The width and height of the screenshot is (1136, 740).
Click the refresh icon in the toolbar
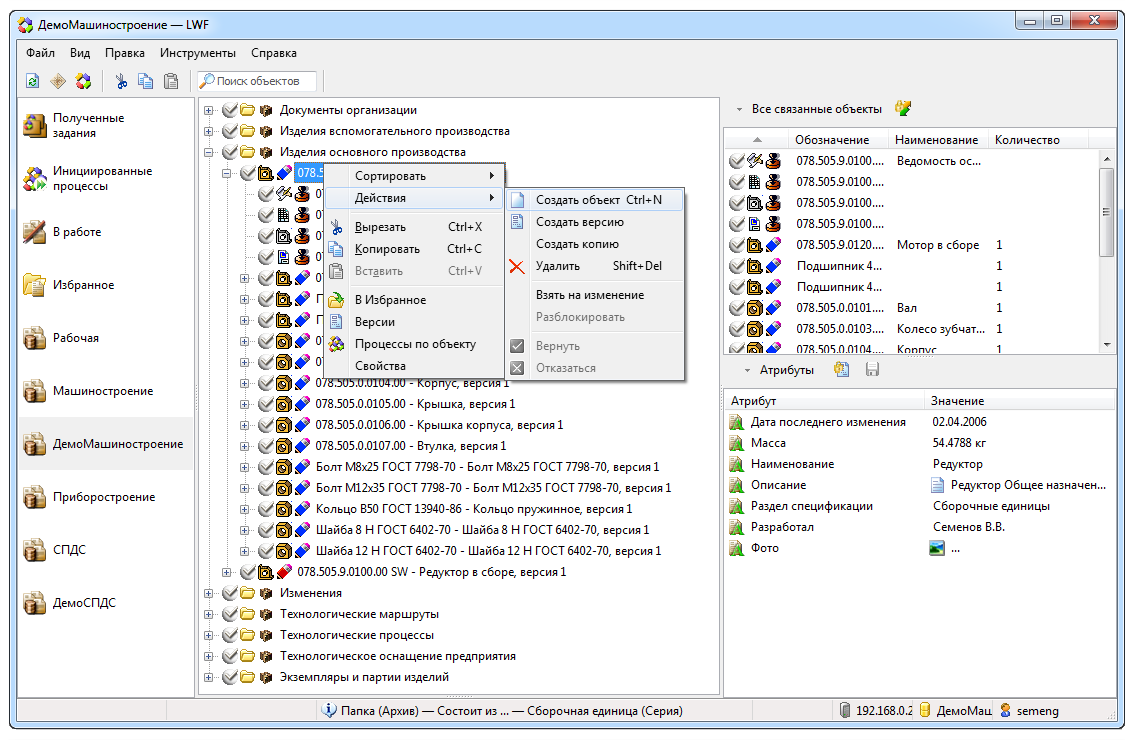click(x=32, y=81)
